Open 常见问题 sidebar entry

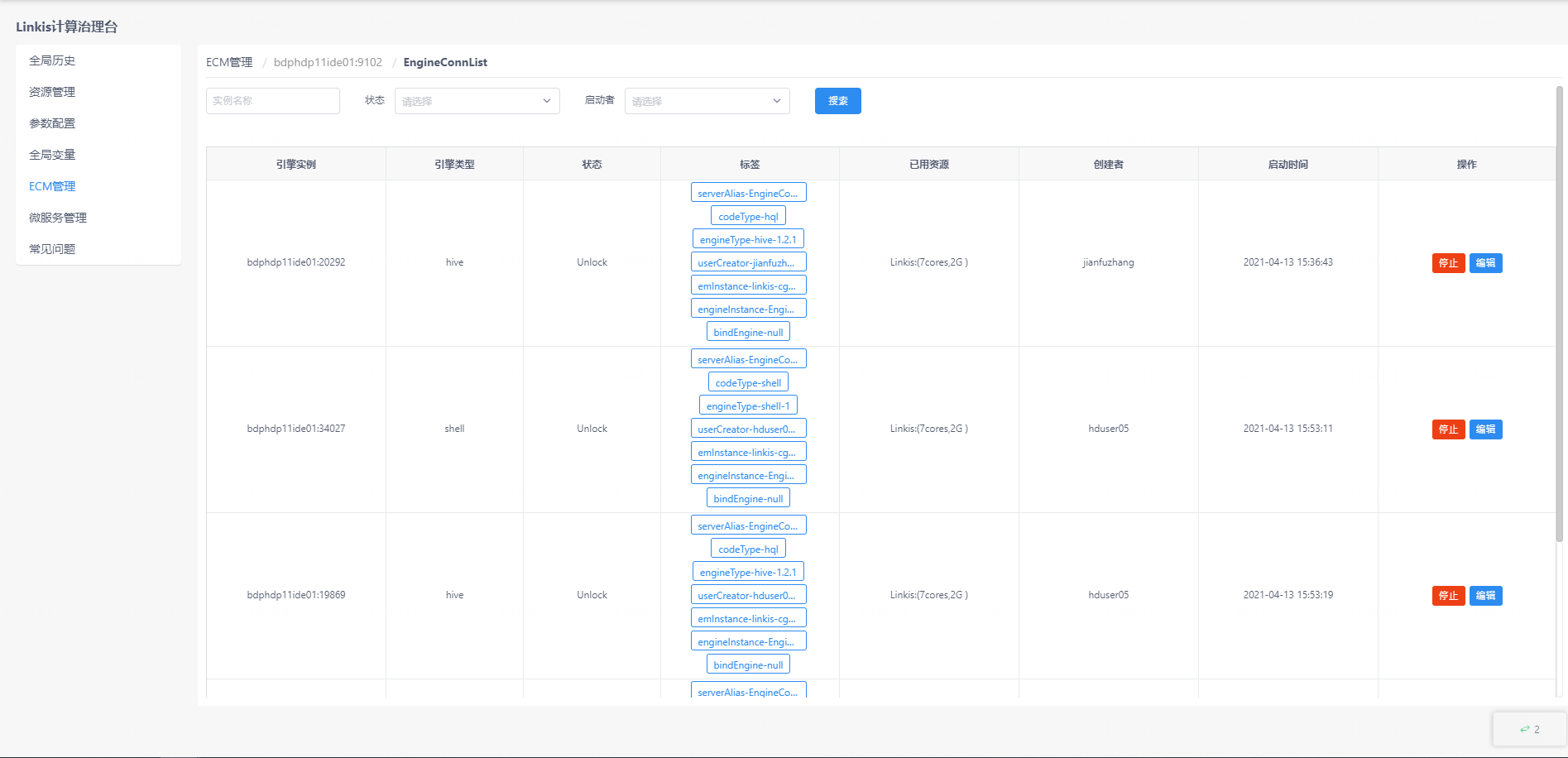(52, 249)
